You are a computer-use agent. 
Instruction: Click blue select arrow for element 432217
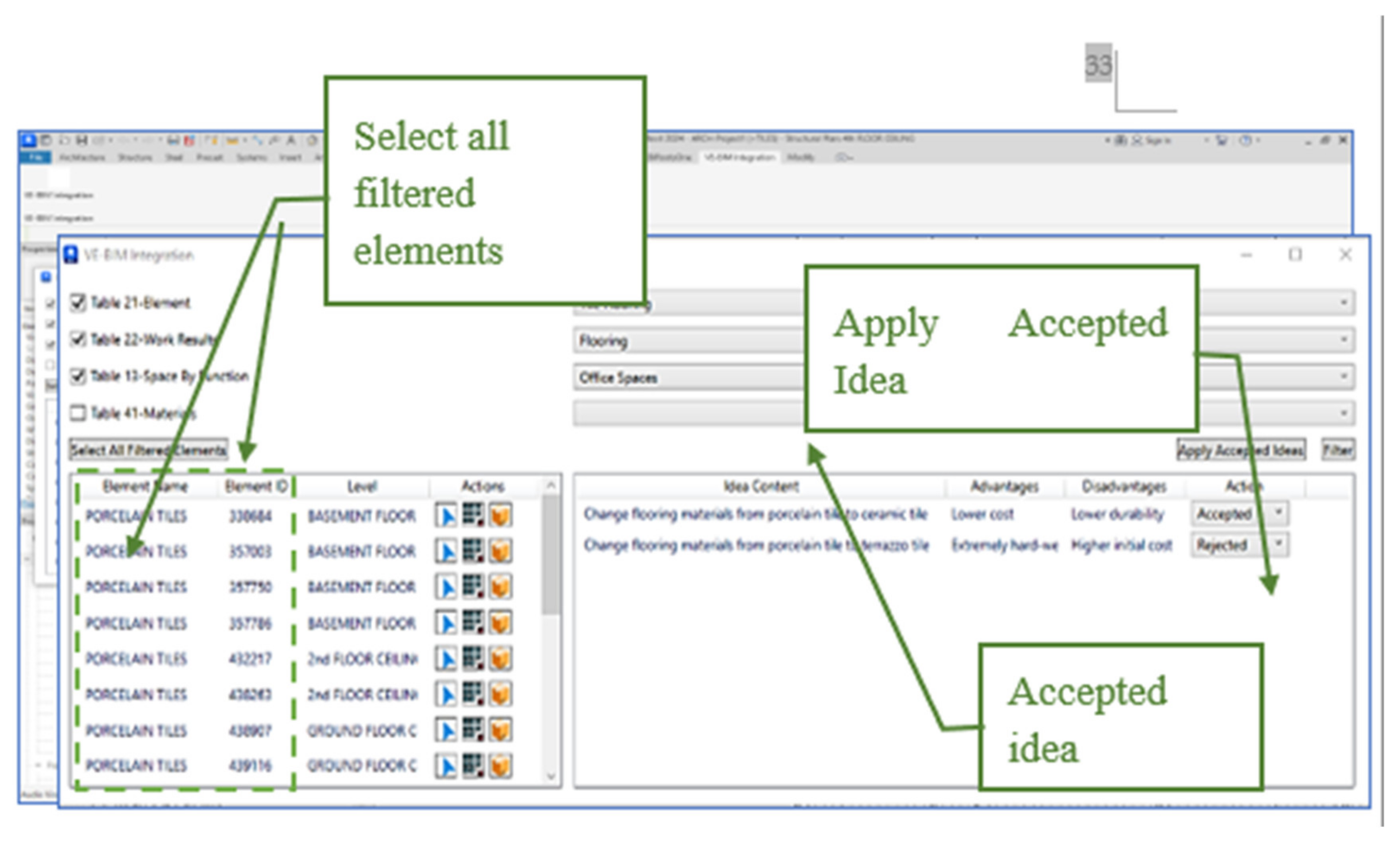click(x=446, y=659)
